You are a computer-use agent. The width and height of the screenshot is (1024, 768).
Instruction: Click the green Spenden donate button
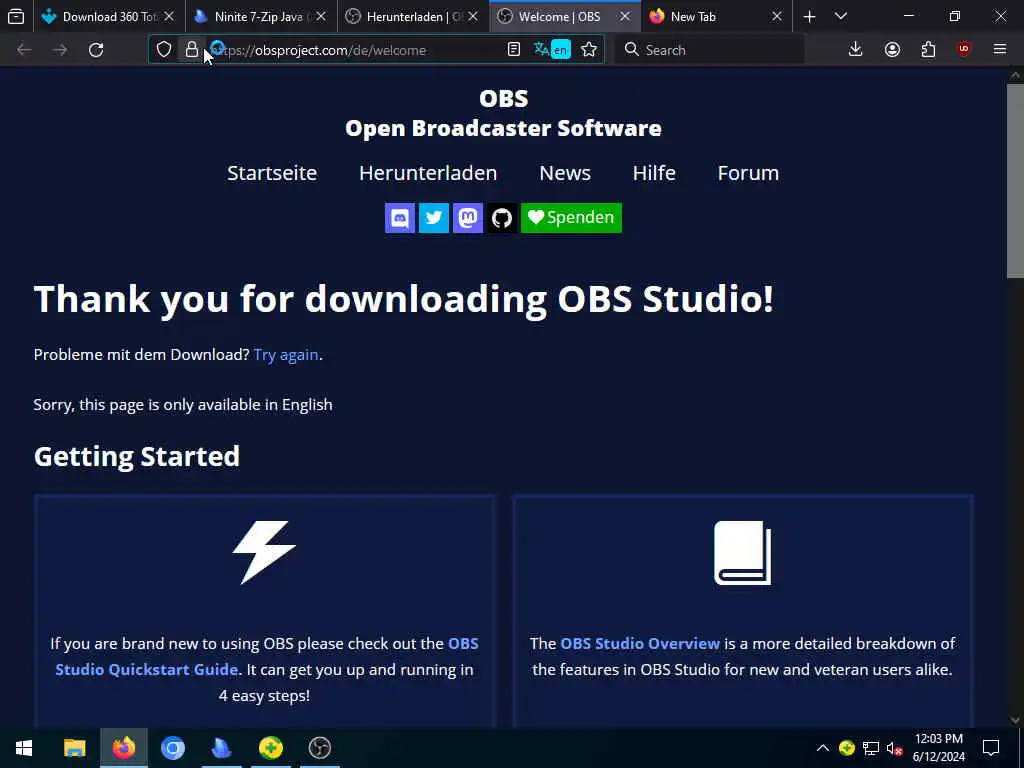tap(571, 217)
